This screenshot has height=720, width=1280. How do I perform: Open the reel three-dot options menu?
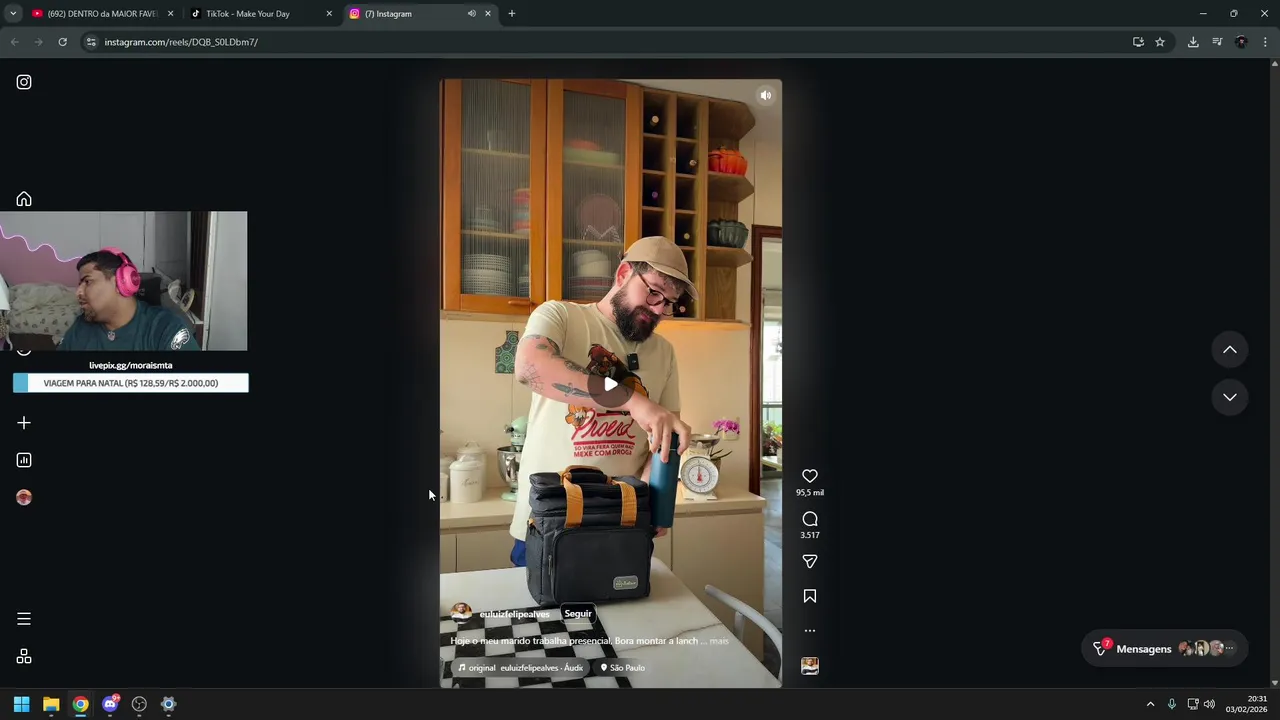(x=810, y=631)
